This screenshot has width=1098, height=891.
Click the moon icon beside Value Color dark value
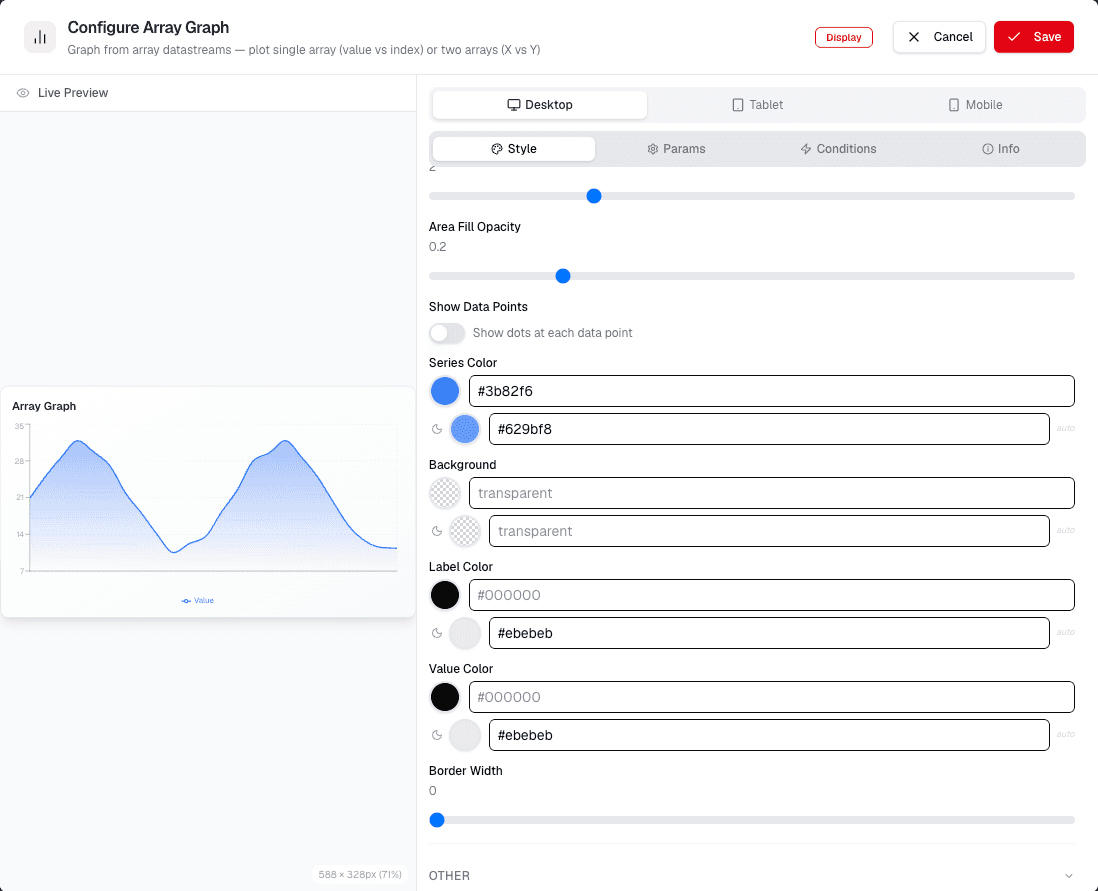[437, 735]
